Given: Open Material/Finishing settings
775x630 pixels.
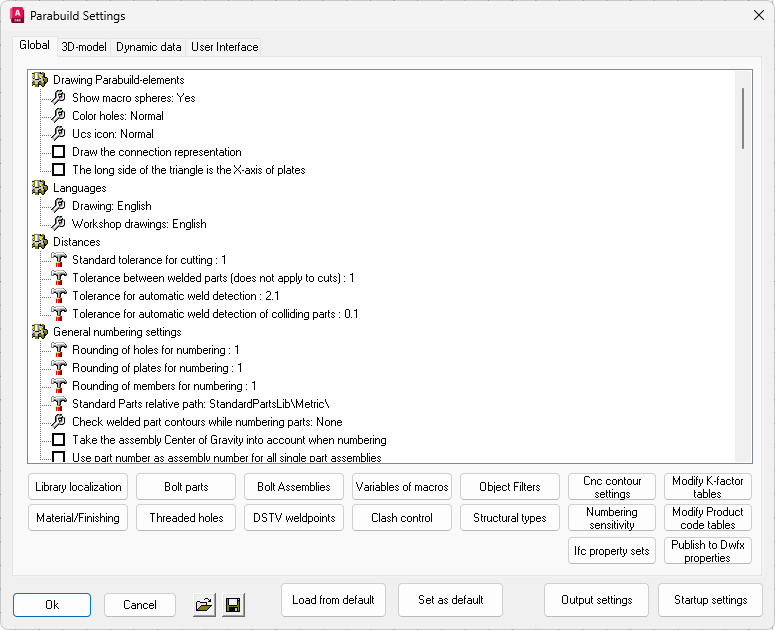Looking at the screenshot, I should click(78, 517).
